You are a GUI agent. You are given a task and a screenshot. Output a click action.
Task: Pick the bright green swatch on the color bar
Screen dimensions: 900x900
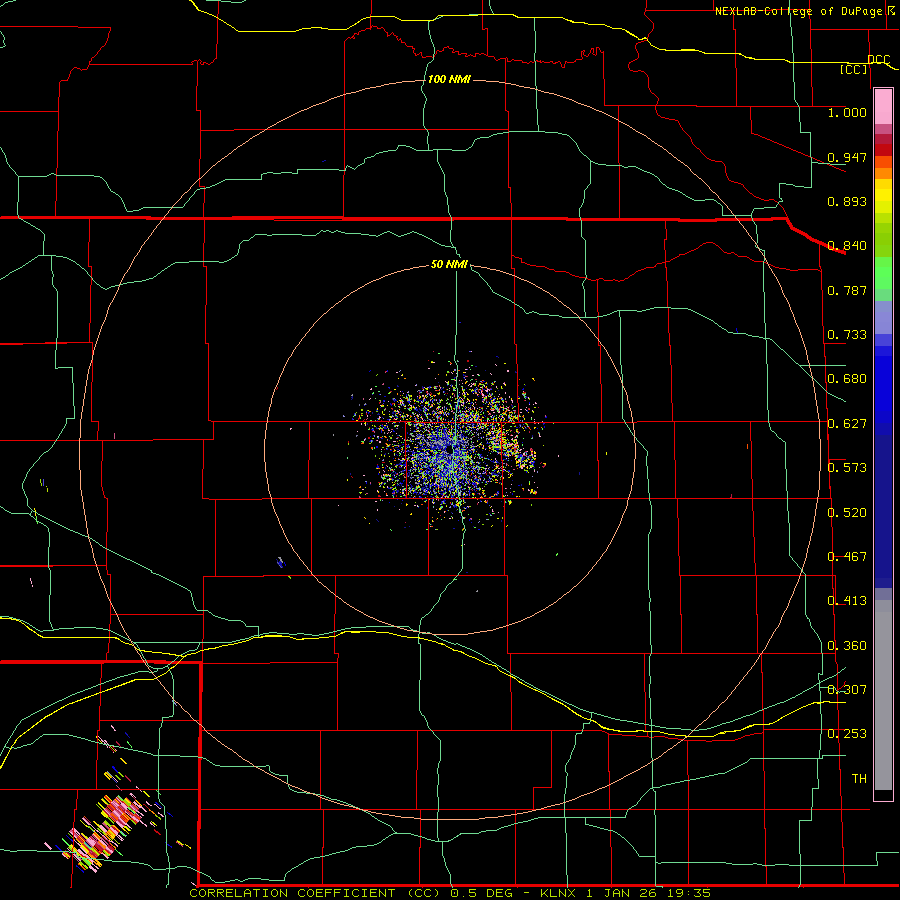(x=883, y=273)
